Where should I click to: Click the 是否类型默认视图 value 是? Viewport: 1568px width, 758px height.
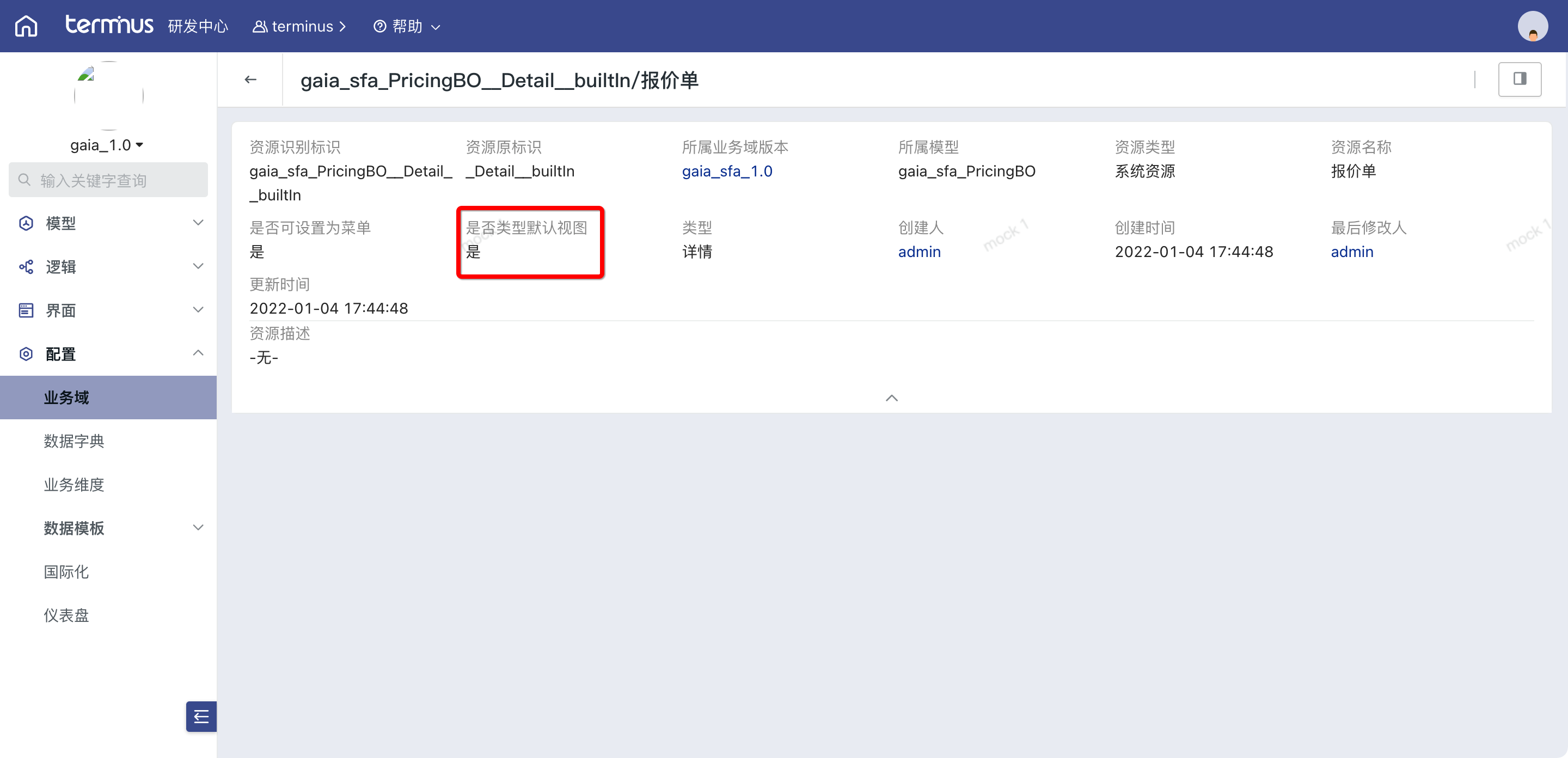click(x=473, y=252)
